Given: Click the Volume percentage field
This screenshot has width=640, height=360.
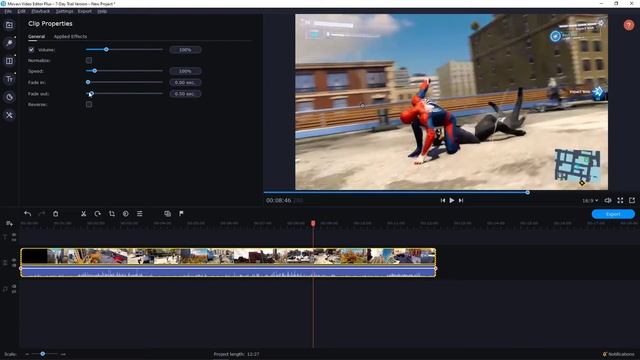Looking at the screenshot, I should point(185,50).
